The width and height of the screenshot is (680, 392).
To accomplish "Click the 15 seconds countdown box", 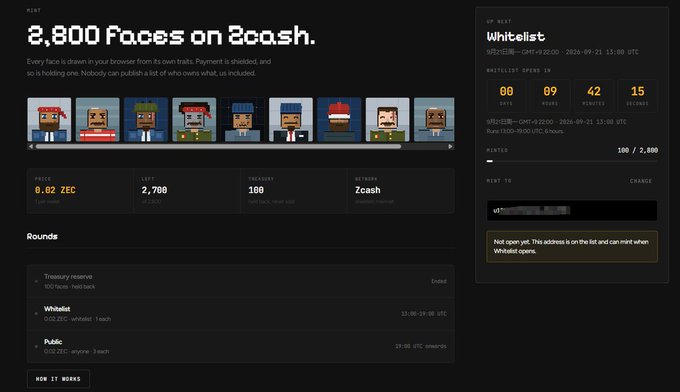I will tap(638, 96).
